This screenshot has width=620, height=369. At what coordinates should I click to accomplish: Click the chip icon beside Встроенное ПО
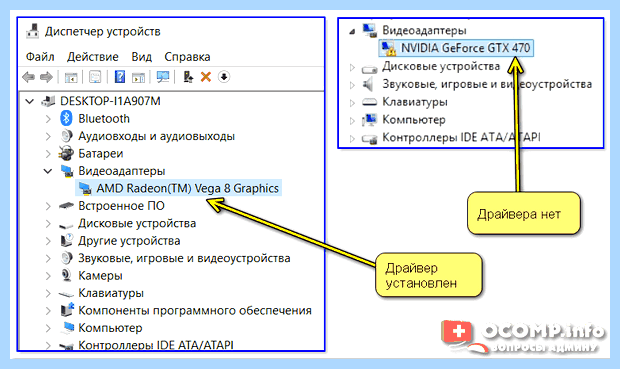coord(66,206)
